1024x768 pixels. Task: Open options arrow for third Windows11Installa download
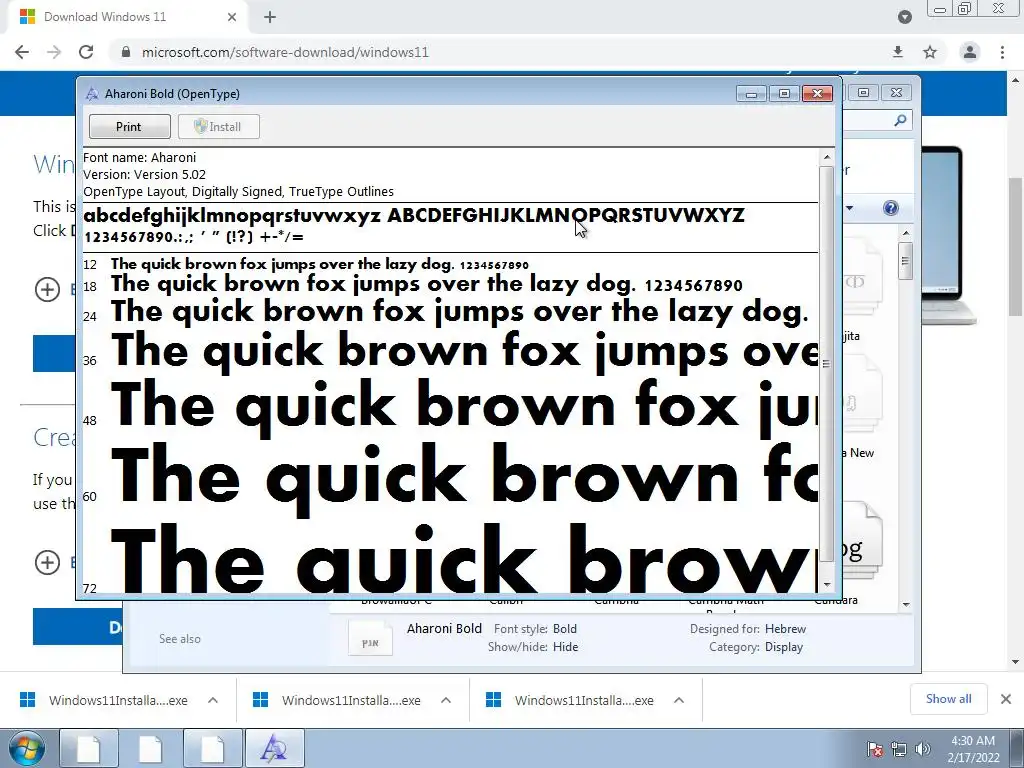click(x=679, y=700)
